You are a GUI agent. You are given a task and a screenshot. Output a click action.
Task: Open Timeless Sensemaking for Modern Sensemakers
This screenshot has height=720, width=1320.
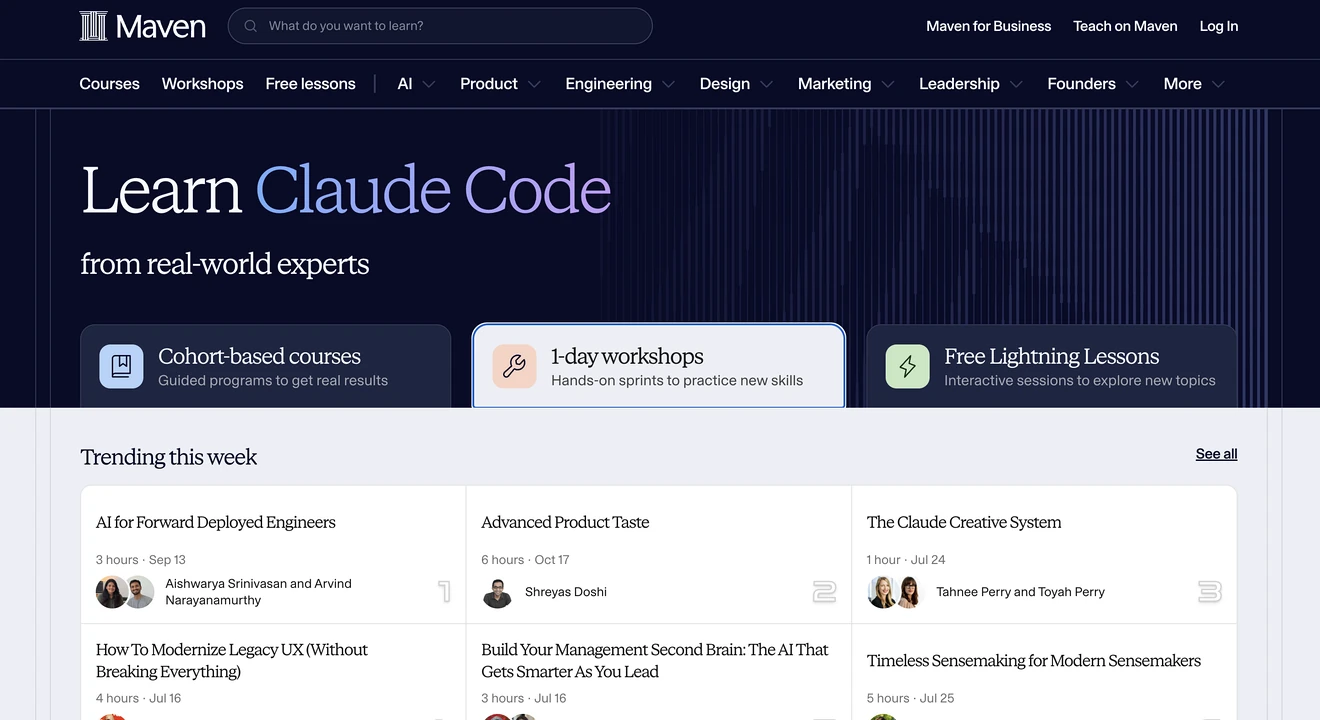click(x=1034, y=660)
